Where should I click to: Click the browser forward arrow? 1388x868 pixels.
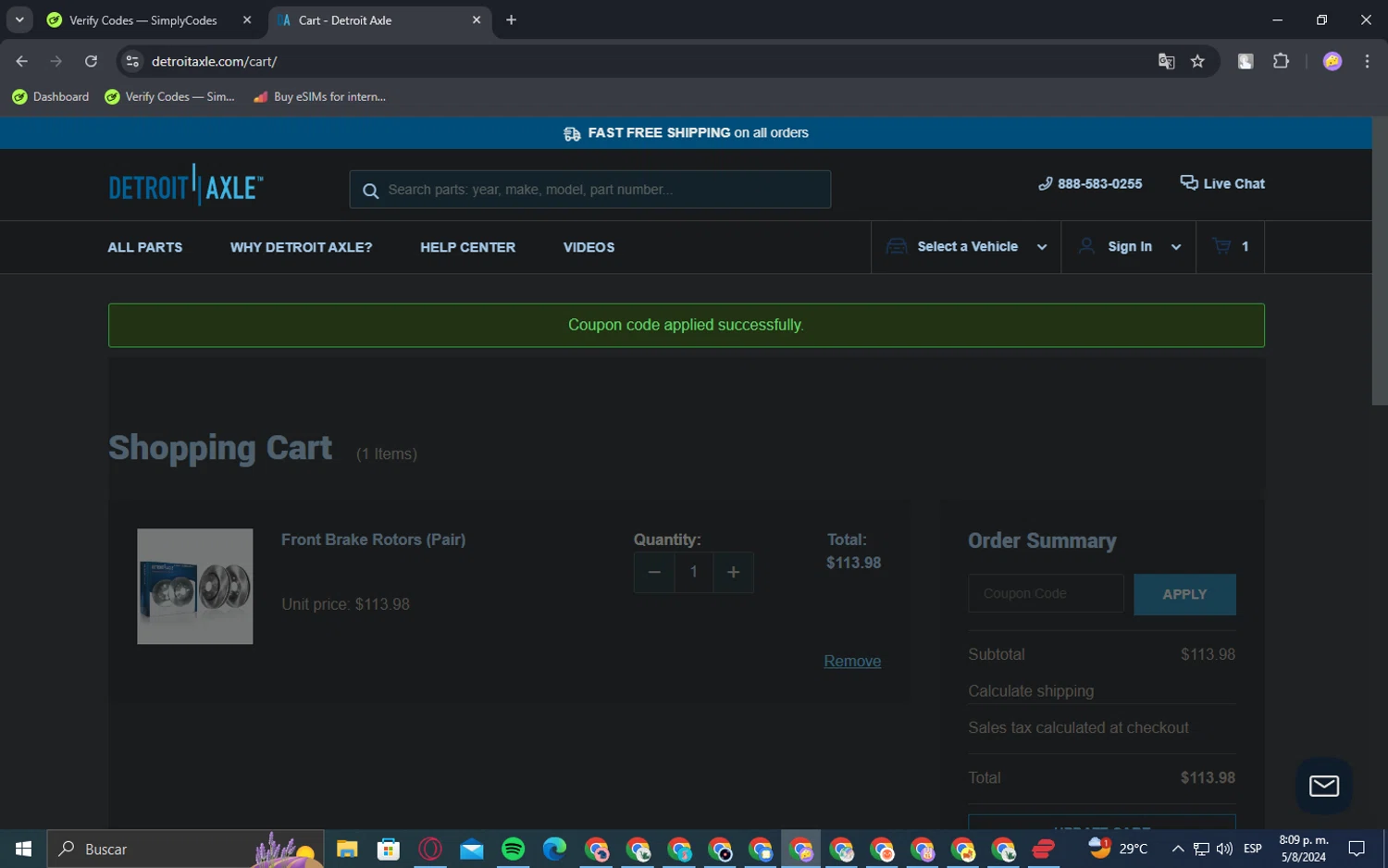tap(56, 61)
